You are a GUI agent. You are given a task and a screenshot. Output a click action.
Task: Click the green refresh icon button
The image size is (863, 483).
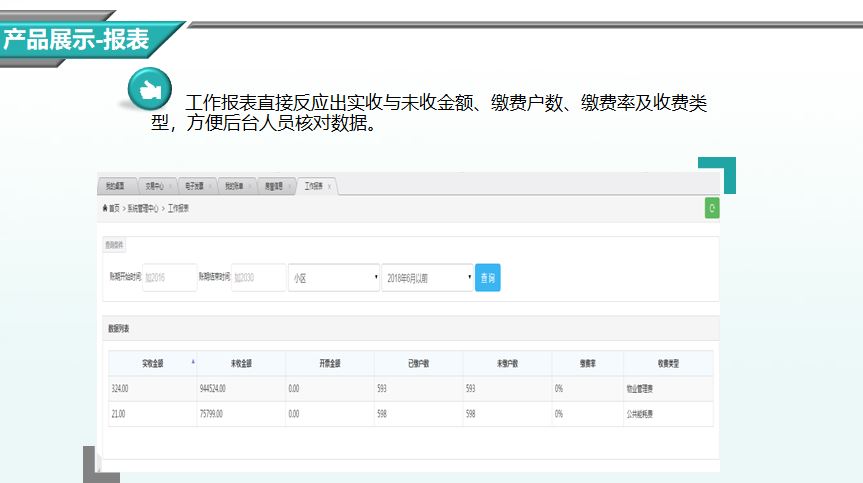[x=711, y=208]
